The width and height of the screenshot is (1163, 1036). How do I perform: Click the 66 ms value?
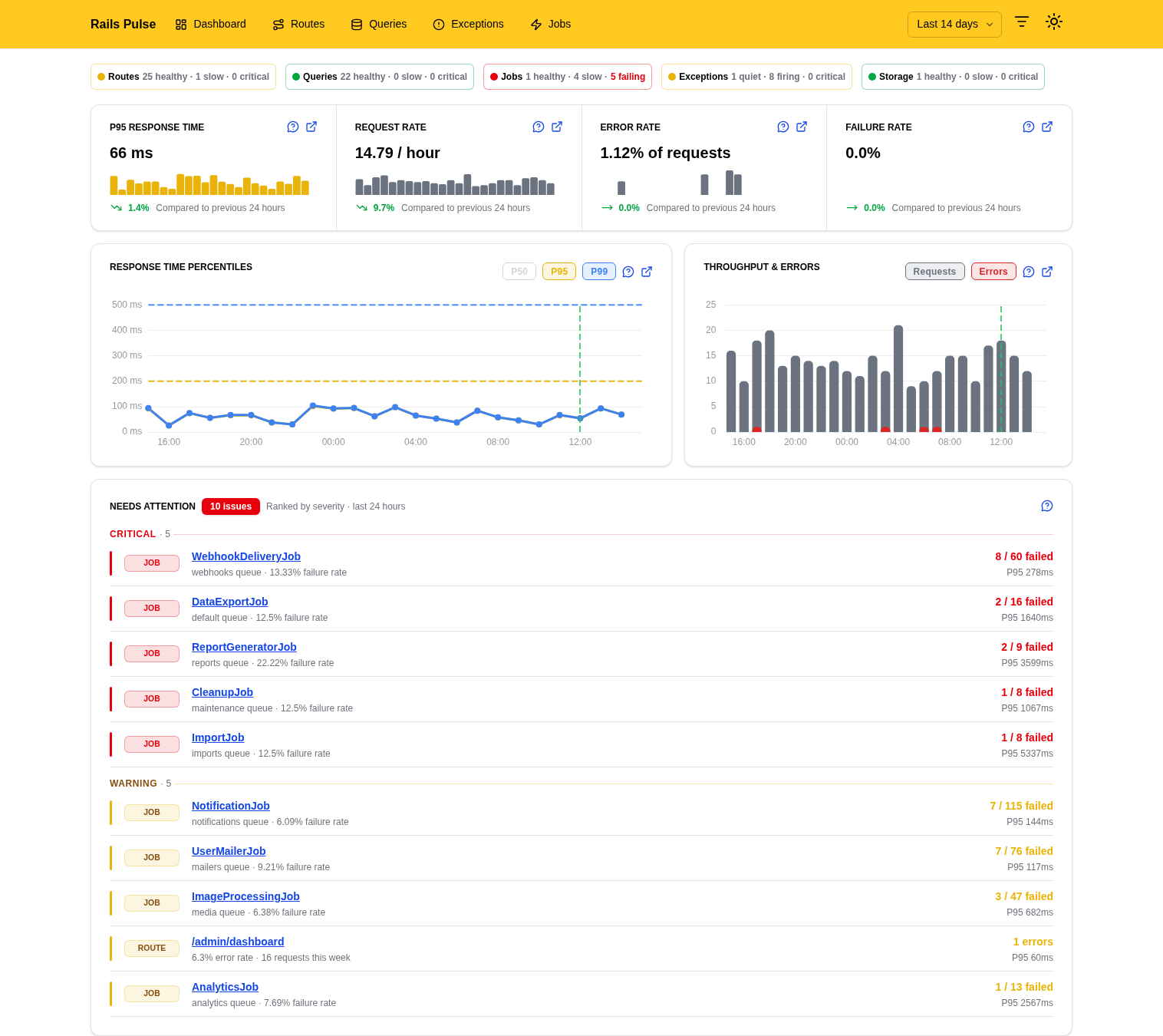[131, 153]
